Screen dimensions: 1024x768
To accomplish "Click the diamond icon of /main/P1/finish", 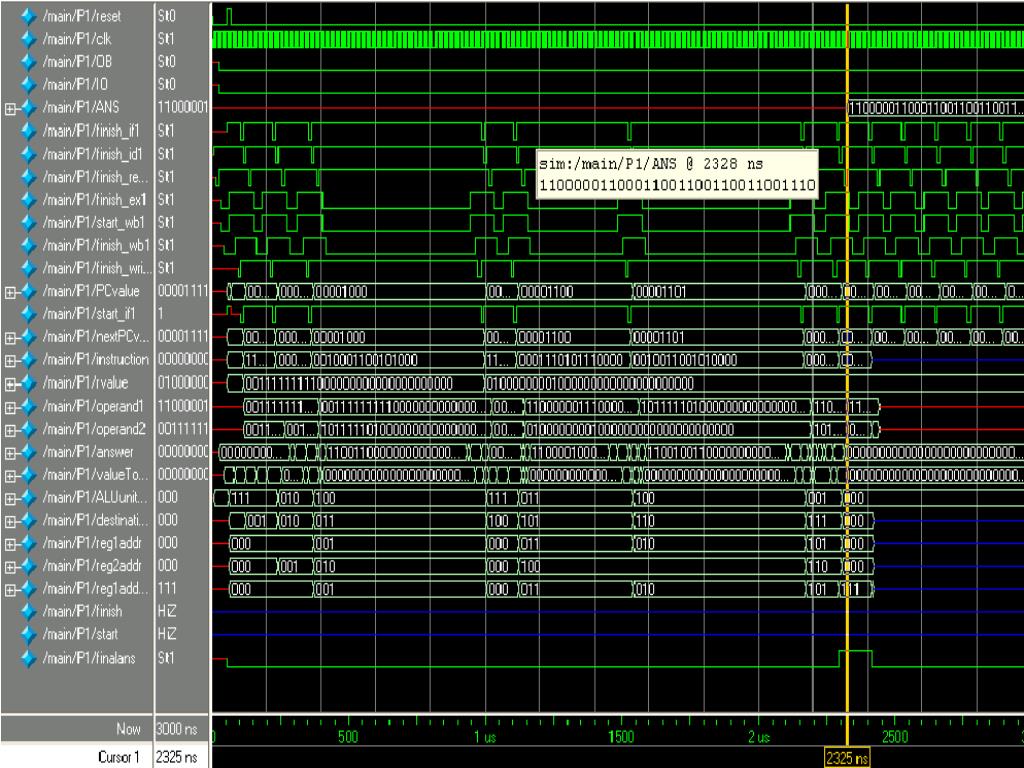I will tap(28, 612).
